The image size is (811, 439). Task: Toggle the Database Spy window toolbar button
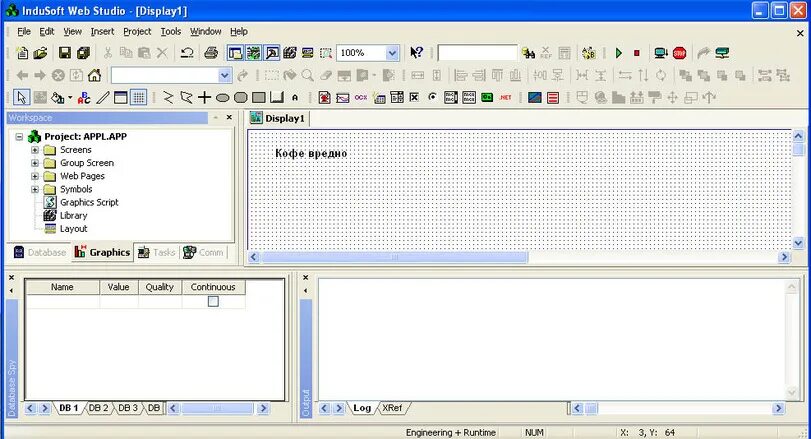coord(253,53)
